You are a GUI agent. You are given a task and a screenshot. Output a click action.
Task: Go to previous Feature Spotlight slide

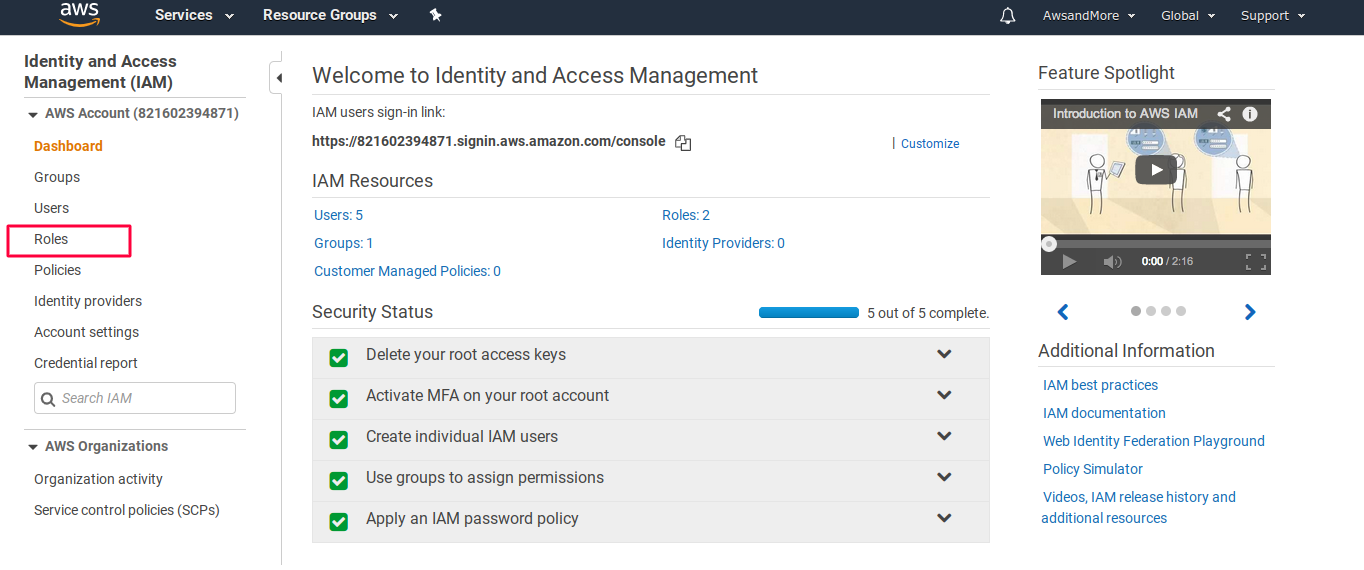tap(1063, 312)
